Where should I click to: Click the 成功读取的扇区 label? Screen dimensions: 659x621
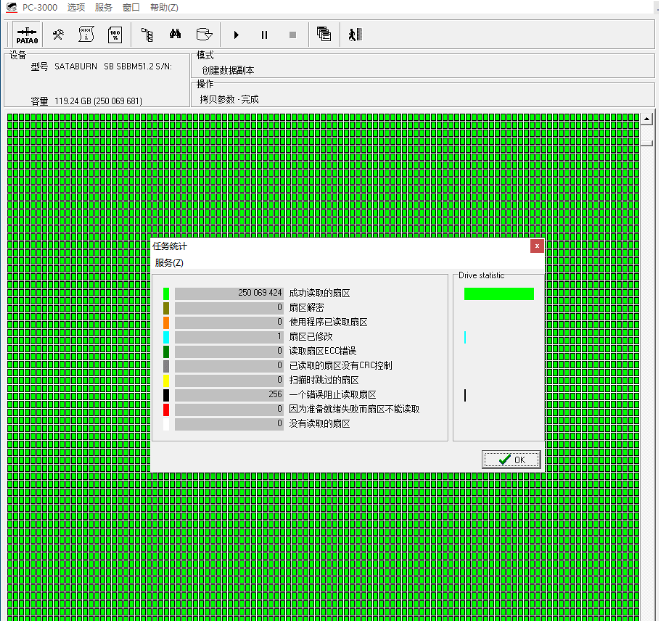tap(319, 293)
